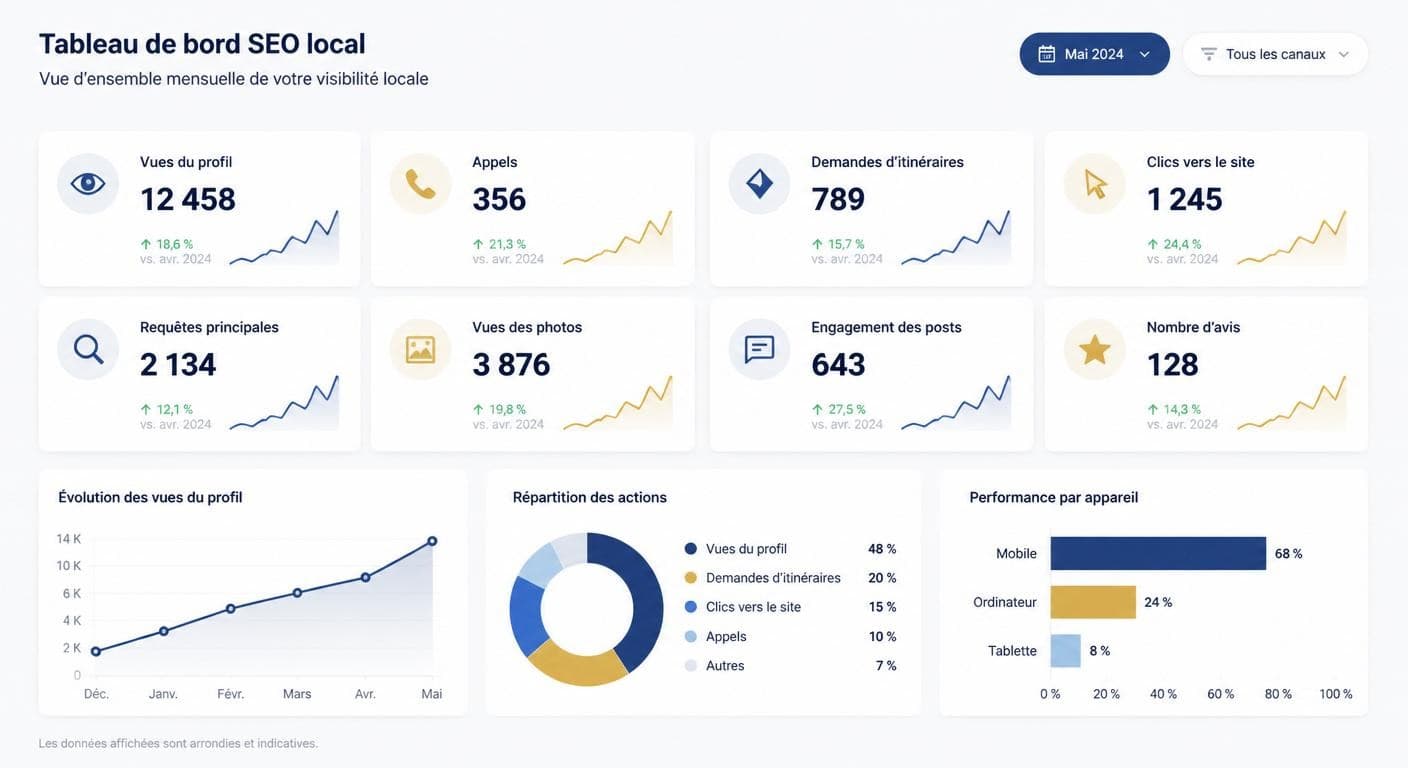Click the Mai data point on the line chart
The width and height of the screenshot is (1408, 768).
coord(432,541)
